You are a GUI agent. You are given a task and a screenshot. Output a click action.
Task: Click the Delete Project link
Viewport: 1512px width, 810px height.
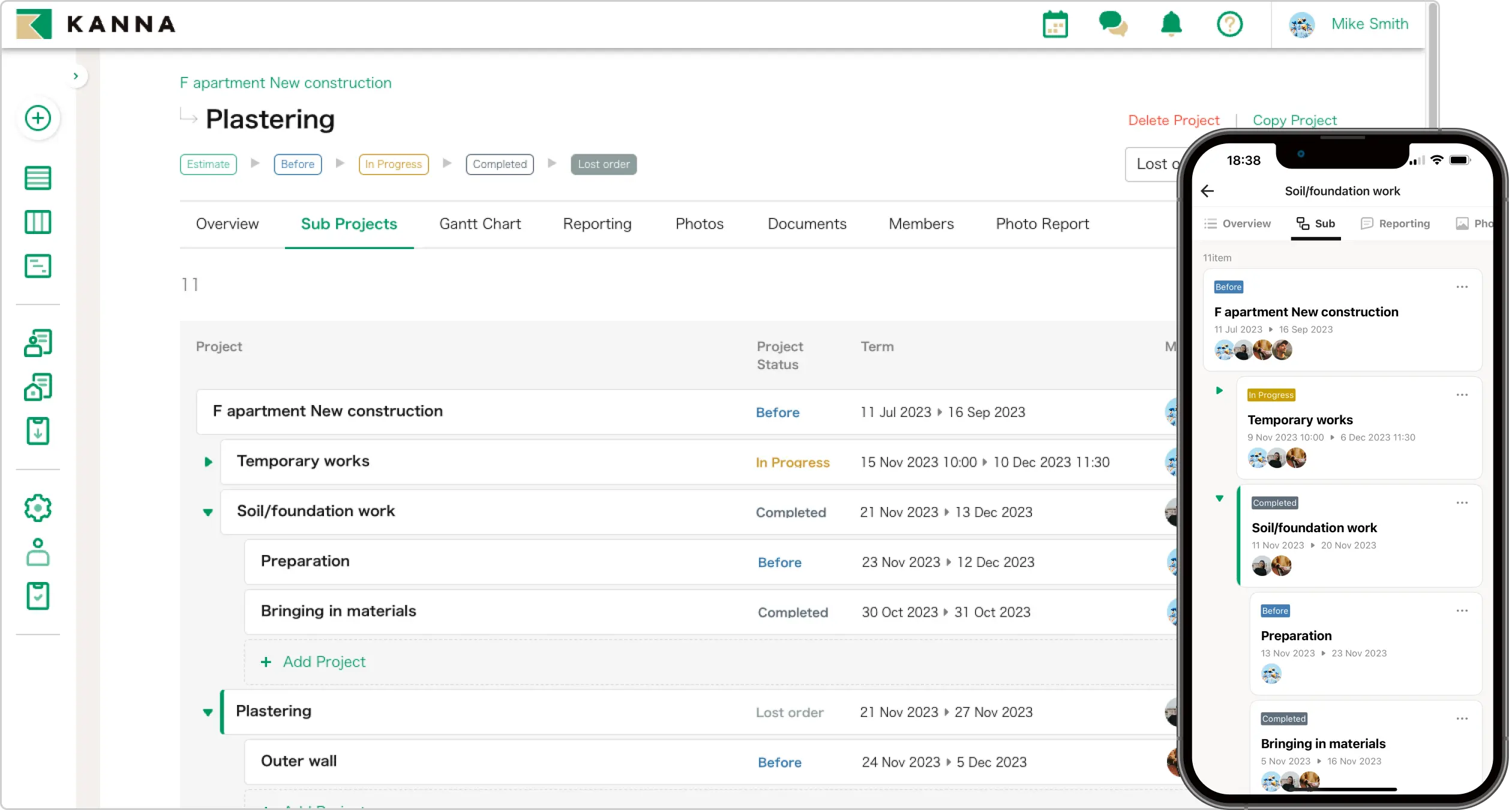[1173, 120]
